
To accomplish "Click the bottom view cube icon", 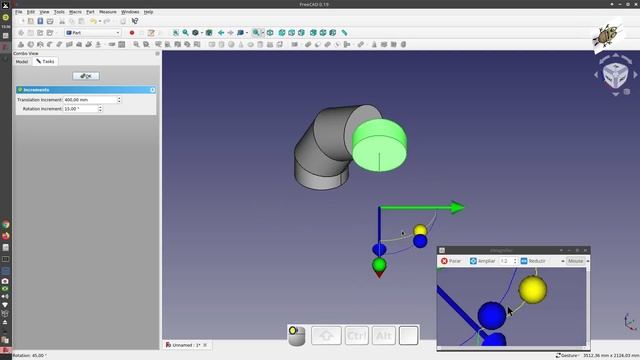I will click(x=323, y=33).
